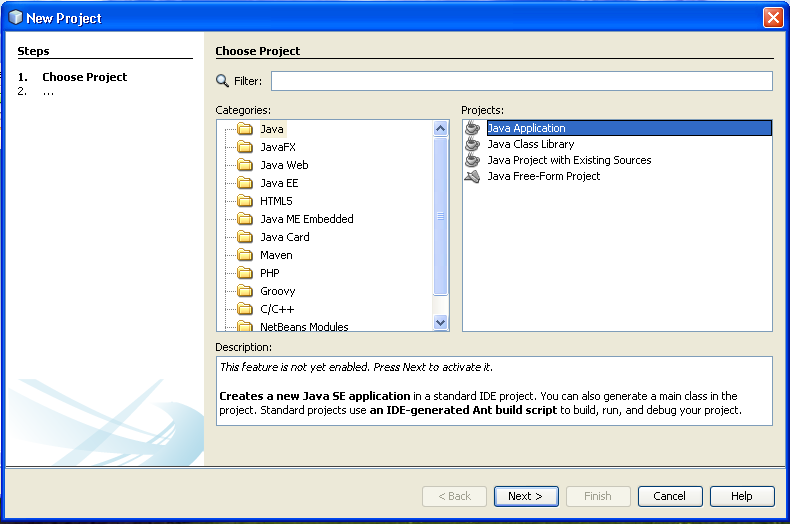Click the PHP folder icon

click(x=245, y=273)
